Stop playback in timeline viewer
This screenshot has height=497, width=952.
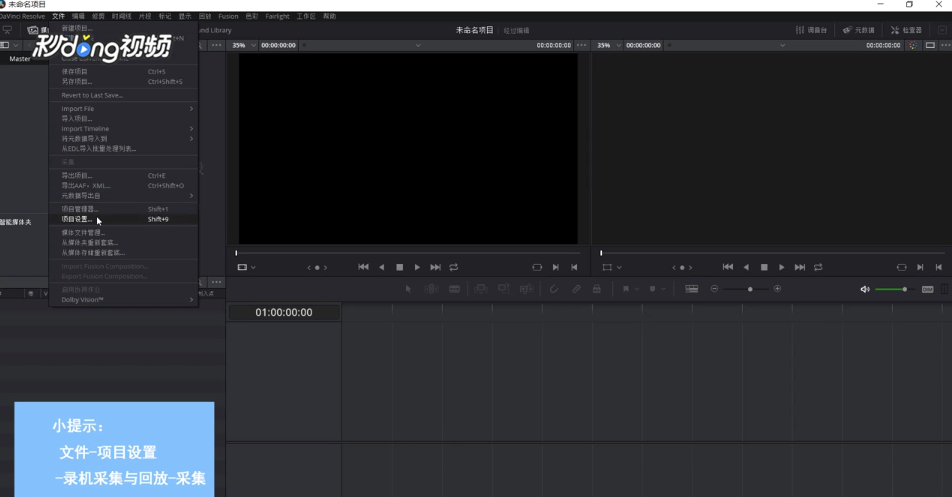(764, 267)
